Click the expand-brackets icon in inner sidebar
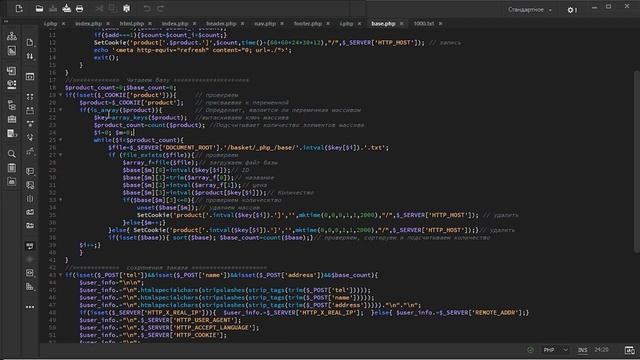Image resolution: width=640 pixels, height=360 pixels. tap(30, 97)
